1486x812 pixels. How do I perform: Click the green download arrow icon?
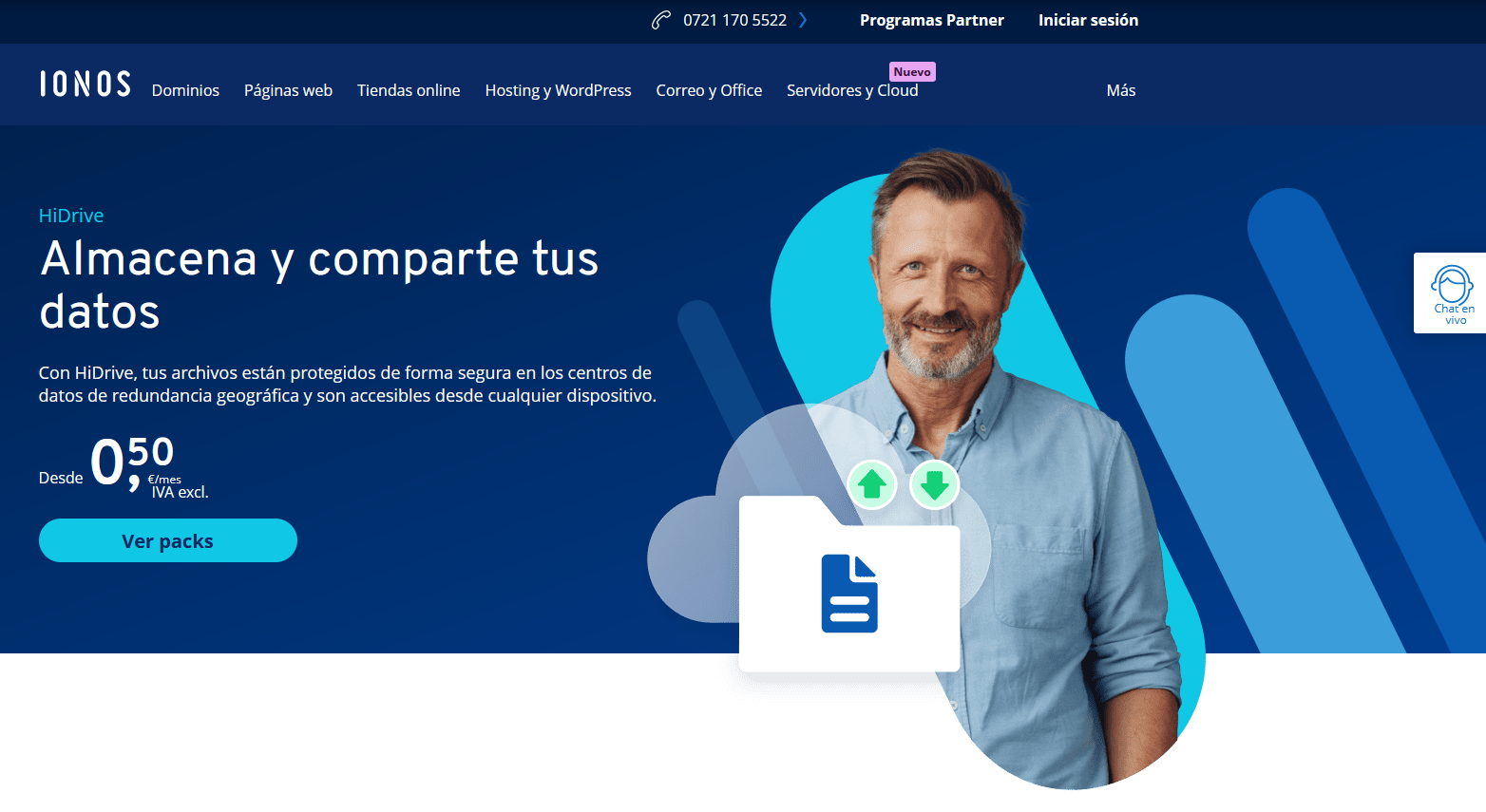point(935,484)
